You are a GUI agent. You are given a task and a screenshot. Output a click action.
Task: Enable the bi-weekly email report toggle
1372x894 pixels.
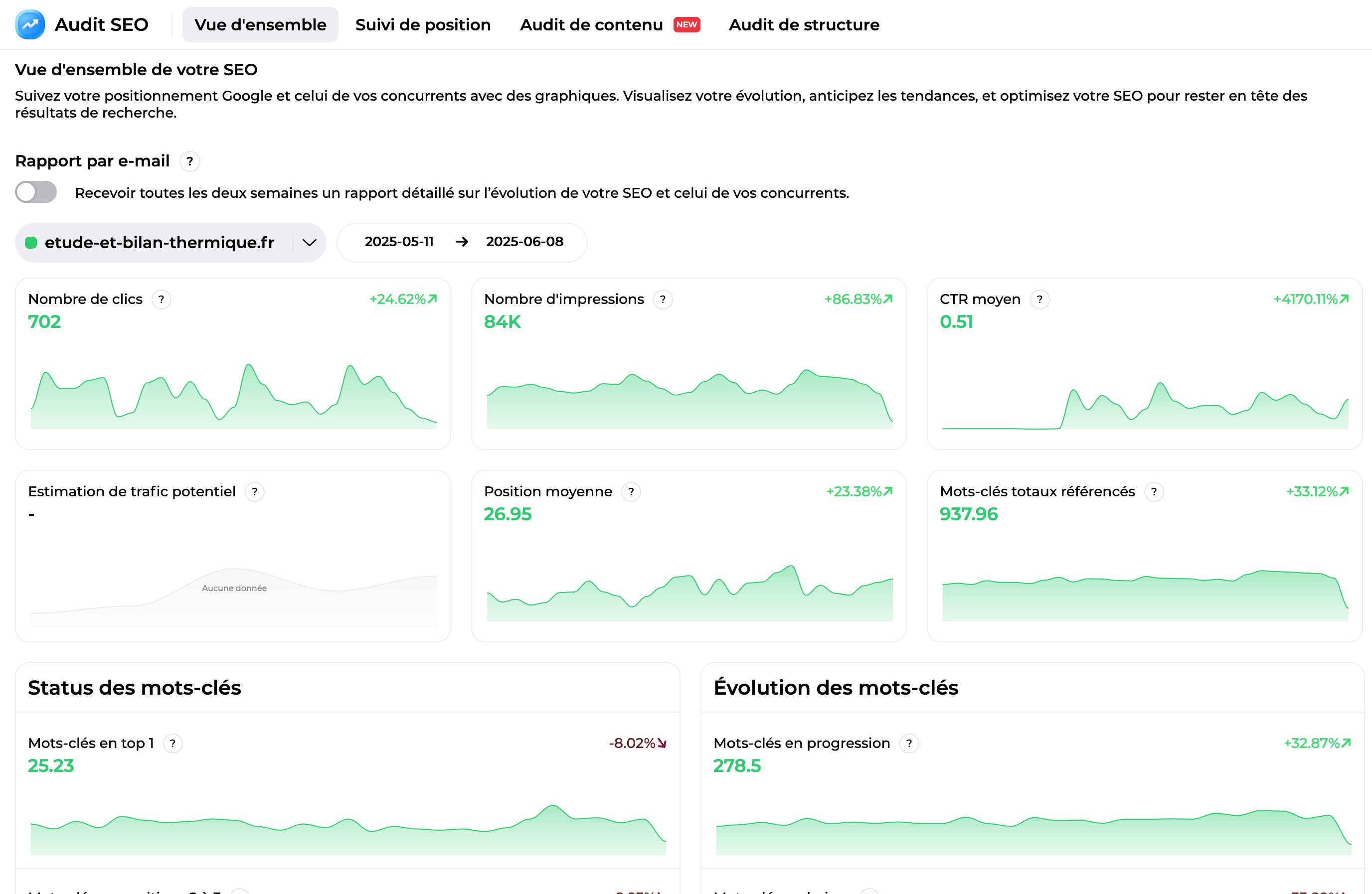pyautogui.click(x=36, y=192)
